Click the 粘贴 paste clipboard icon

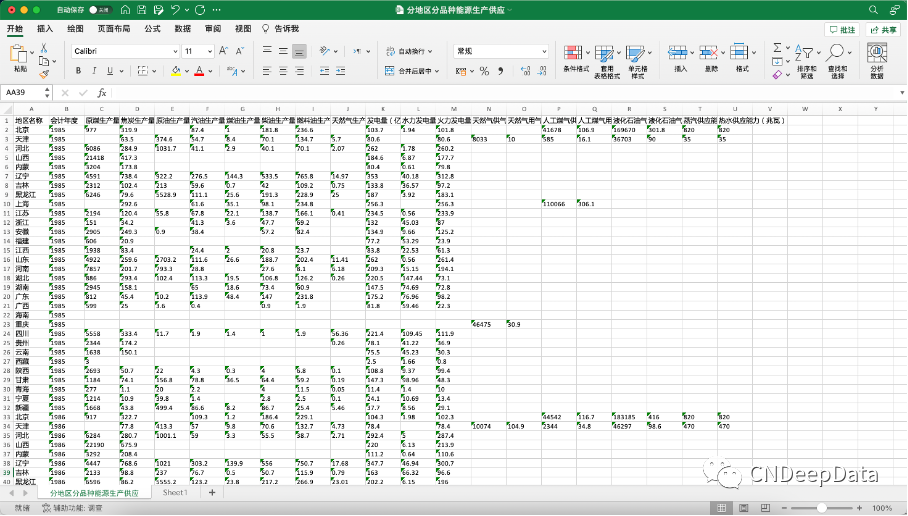tap(18, 54)
